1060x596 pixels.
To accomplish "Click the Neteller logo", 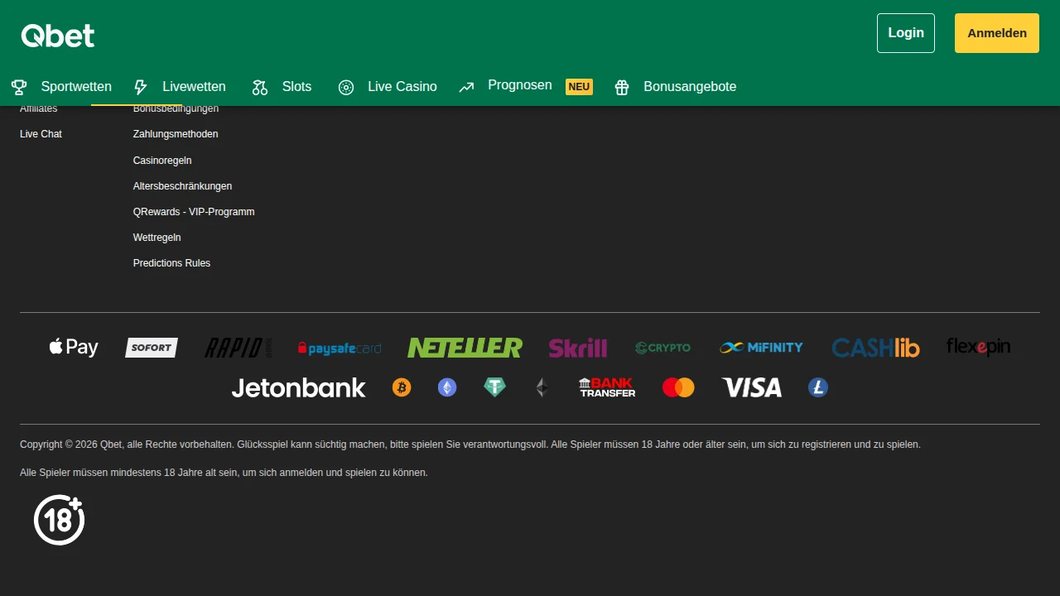I will 465,347.
